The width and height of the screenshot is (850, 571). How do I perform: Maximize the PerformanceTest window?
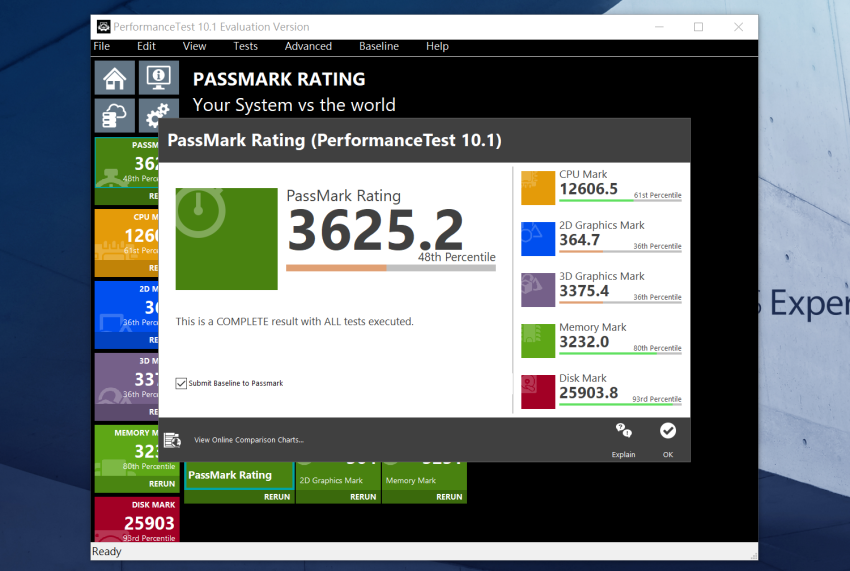pos(698,27)
